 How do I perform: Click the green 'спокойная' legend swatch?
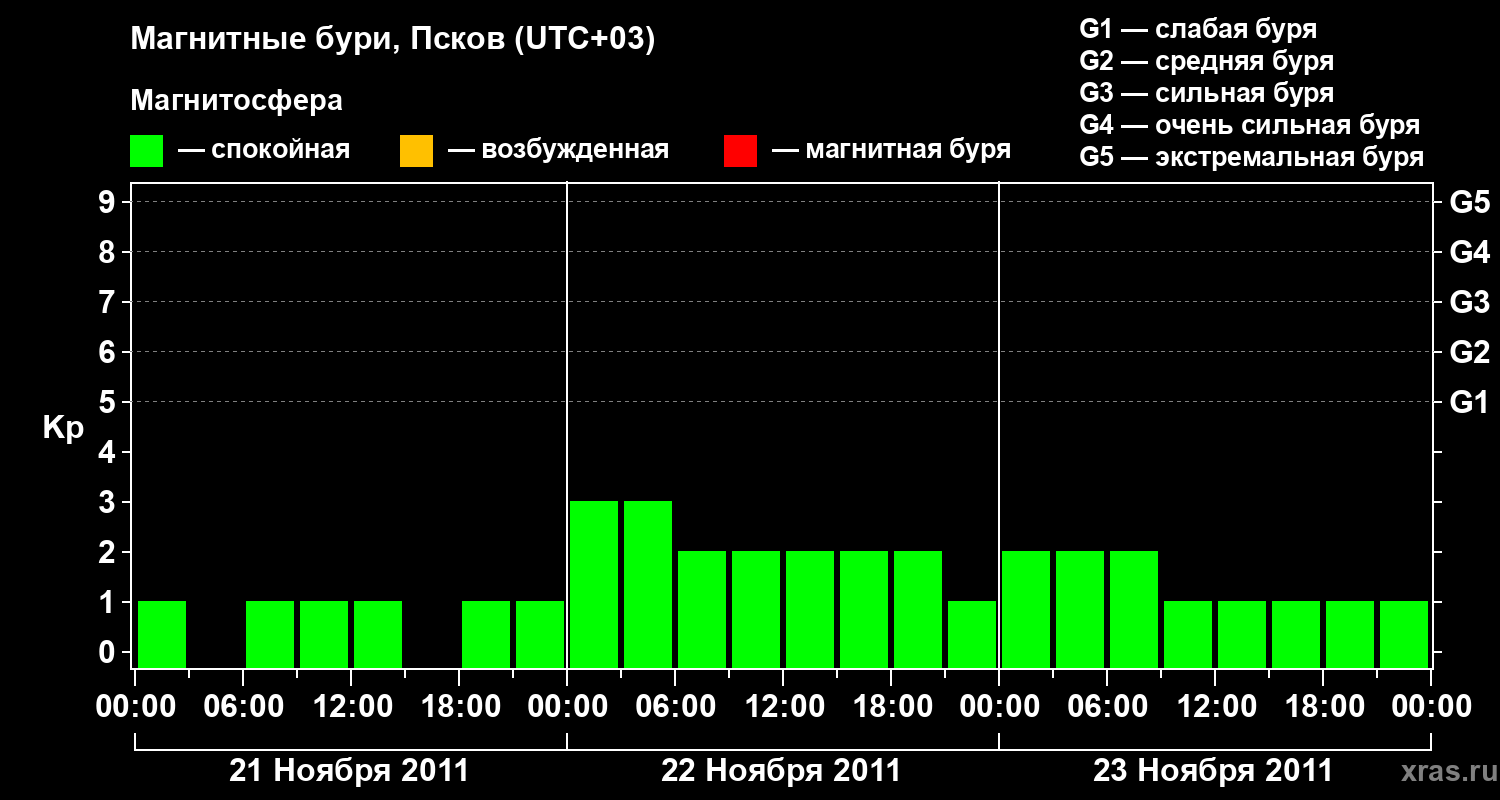coord(146,151)
